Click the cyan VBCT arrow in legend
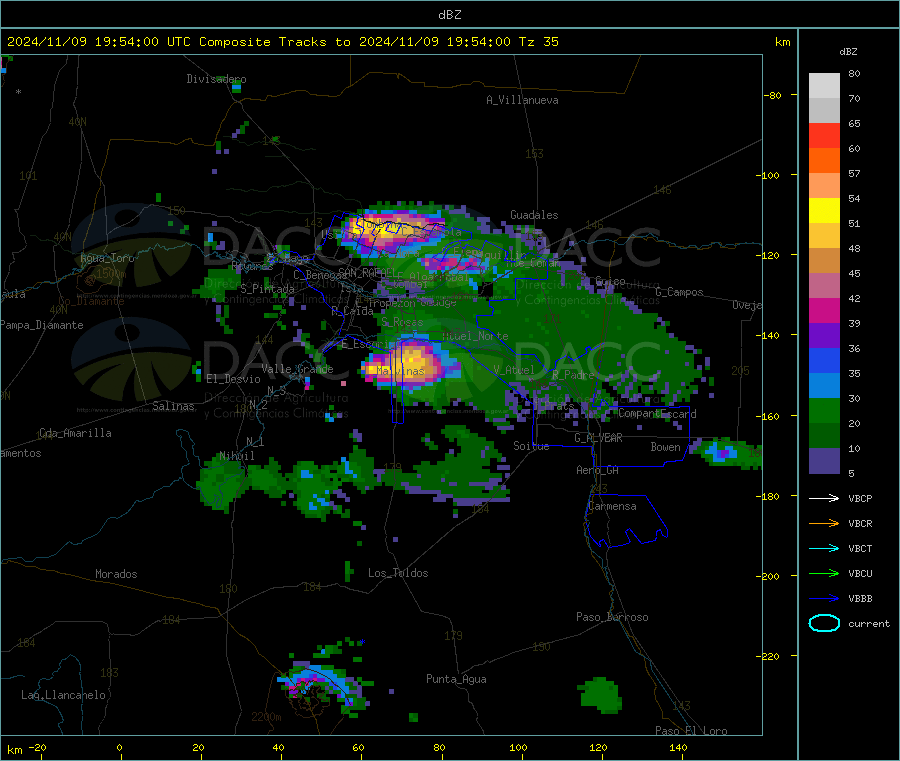Screen dimensions: 900x761 pyautogui.click(x=824, y=548)
